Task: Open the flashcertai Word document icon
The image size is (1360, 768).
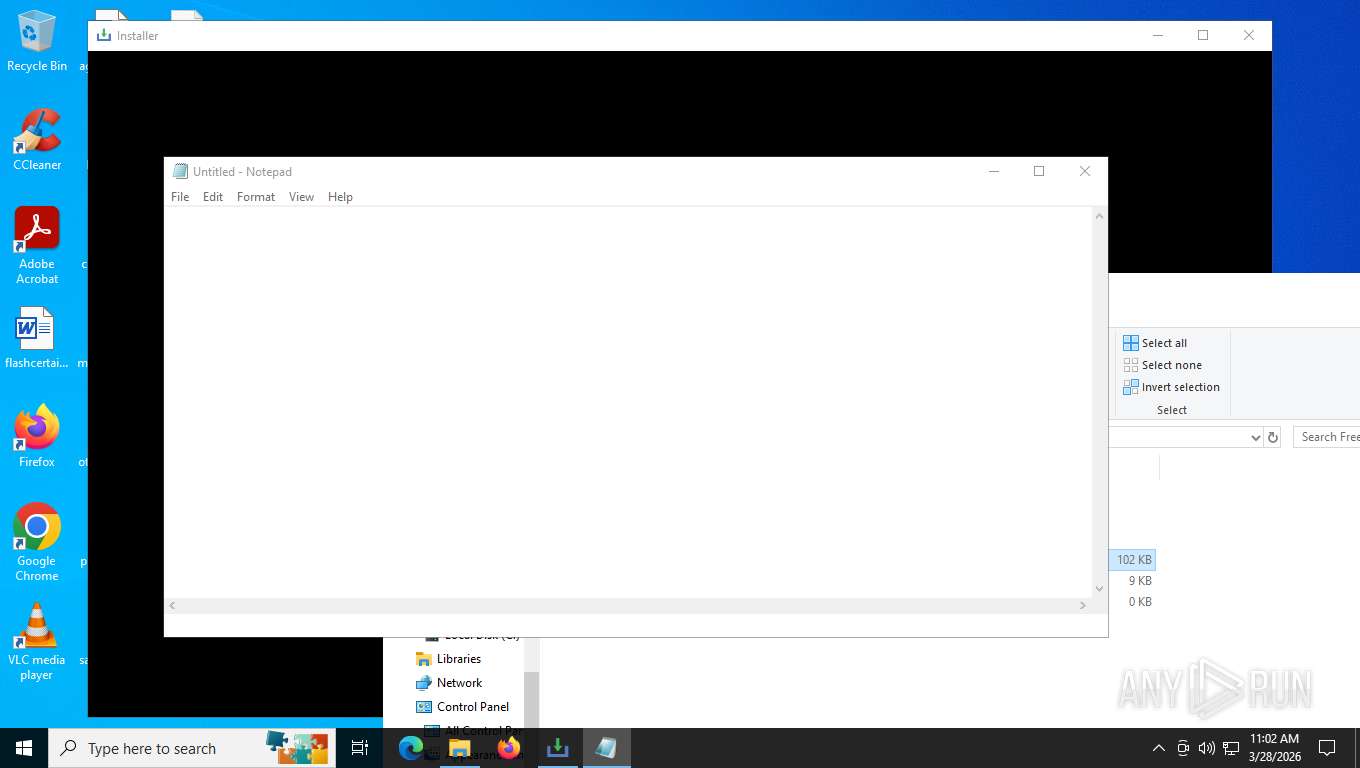Action: click(37, 338)
